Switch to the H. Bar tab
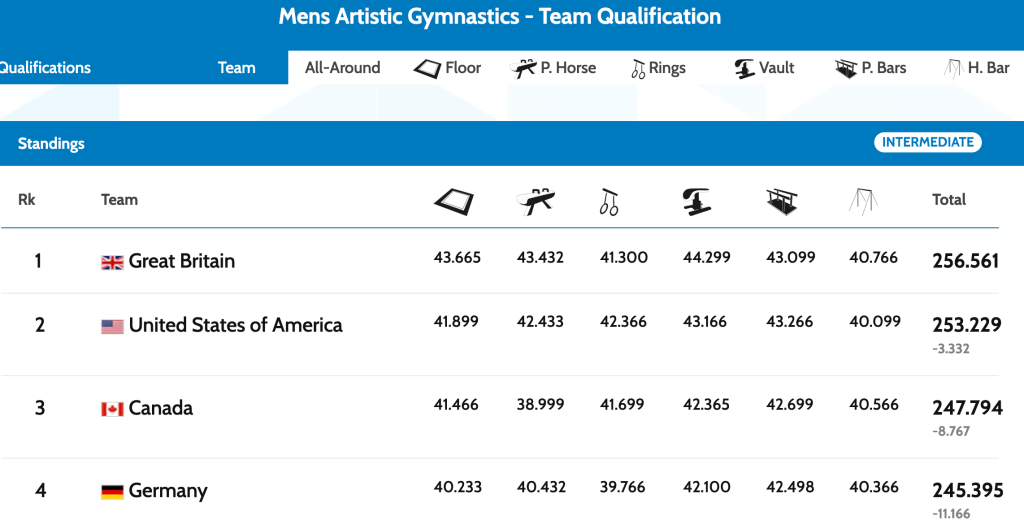1024x529 pixels. [977, 68]
